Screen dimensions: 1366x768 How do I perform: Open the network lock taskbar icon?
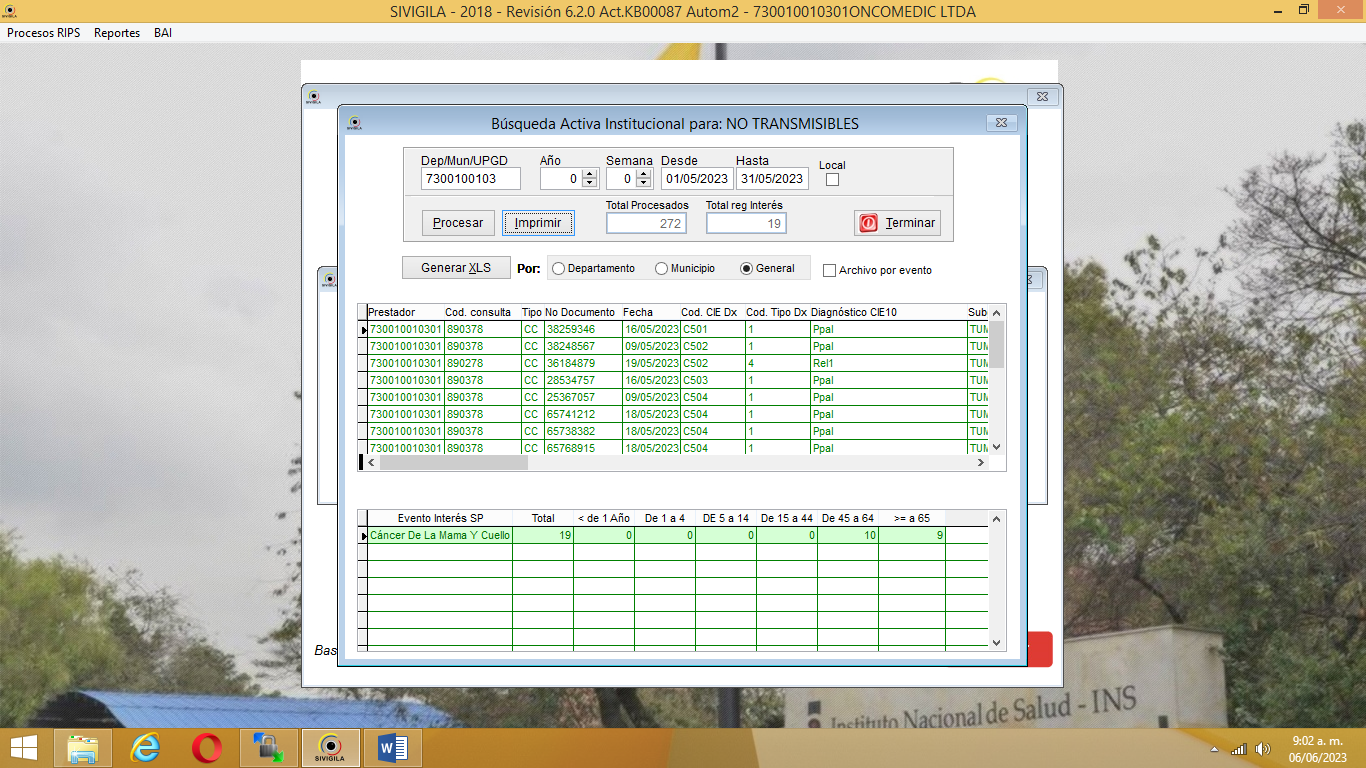coord(268,748)
